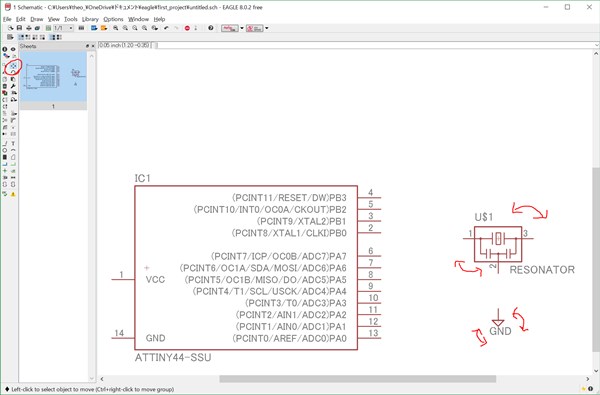The image size is (600, 395).
Task: Click the Print toolbar icon
Action: point(29,28)
